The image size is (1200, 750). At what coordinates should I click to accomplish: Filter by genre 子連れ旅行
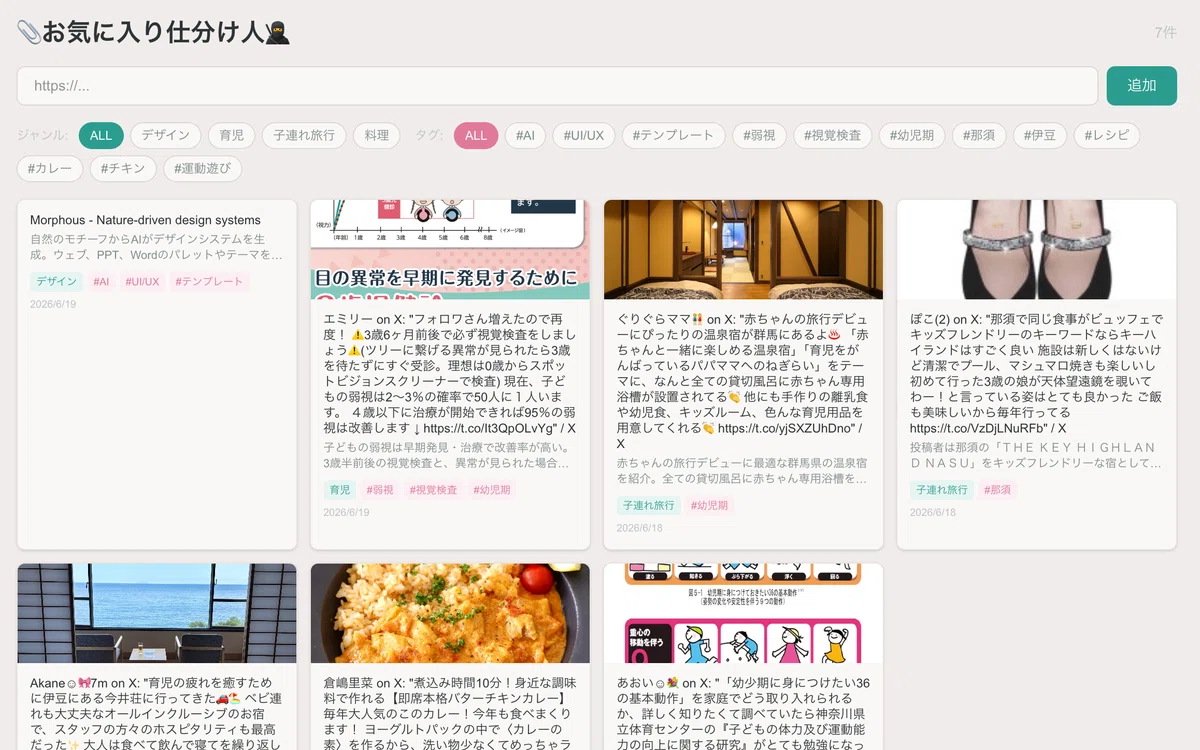[x=305, y=135]
